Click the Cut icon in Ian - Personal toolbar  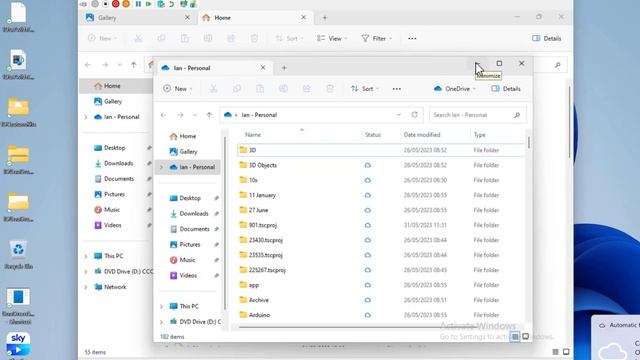click(x=213, y=89)
